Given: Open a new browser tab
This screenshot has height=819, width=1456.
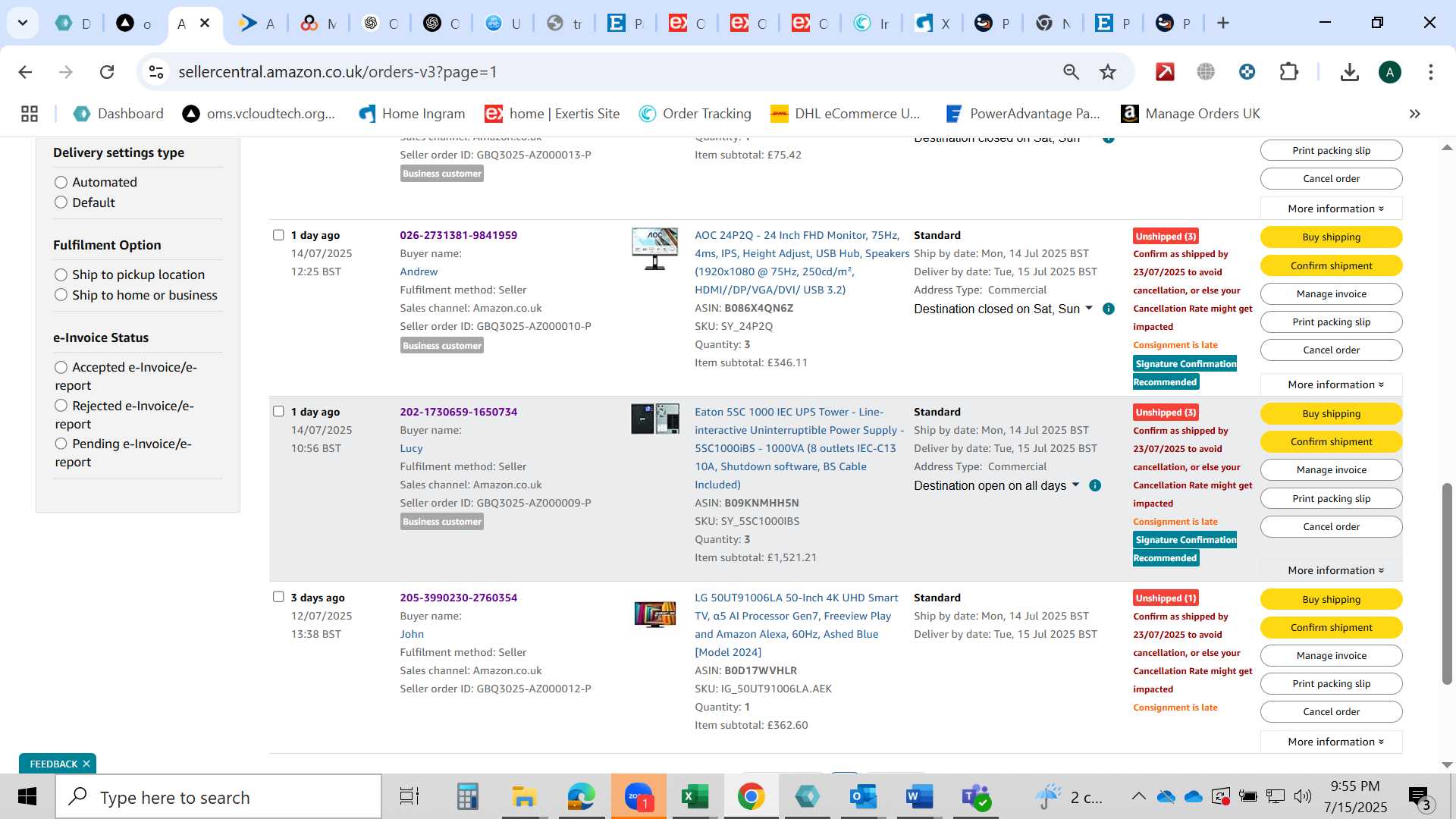Looking at the screenshot, I should (1222, 23).
